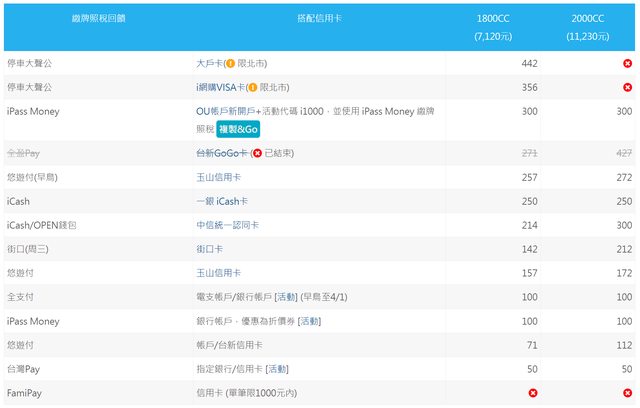Click FamiPay's red X under the 2000CC column
The height and width of the screenshot is (408, 640).
[x=627, y=393]
